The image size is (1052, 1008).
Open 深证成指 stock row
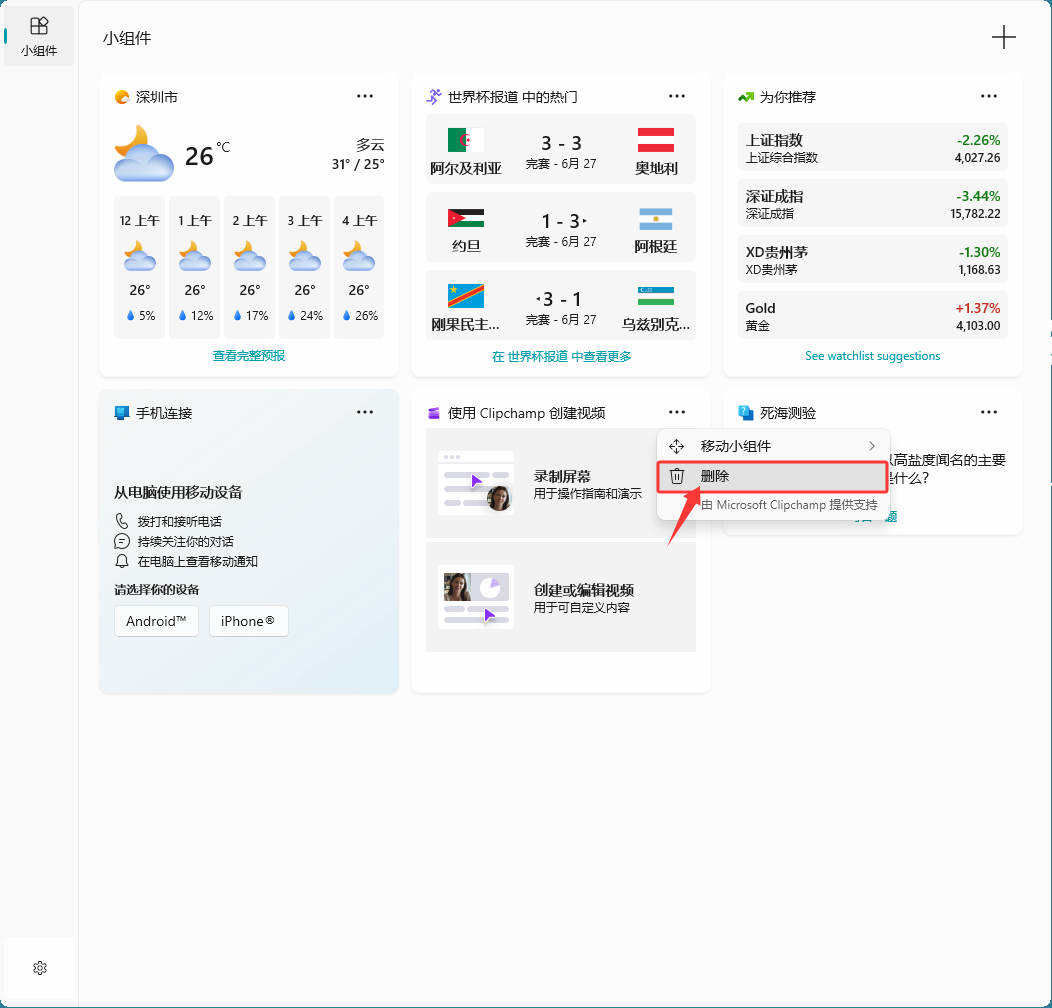[872, 203]
